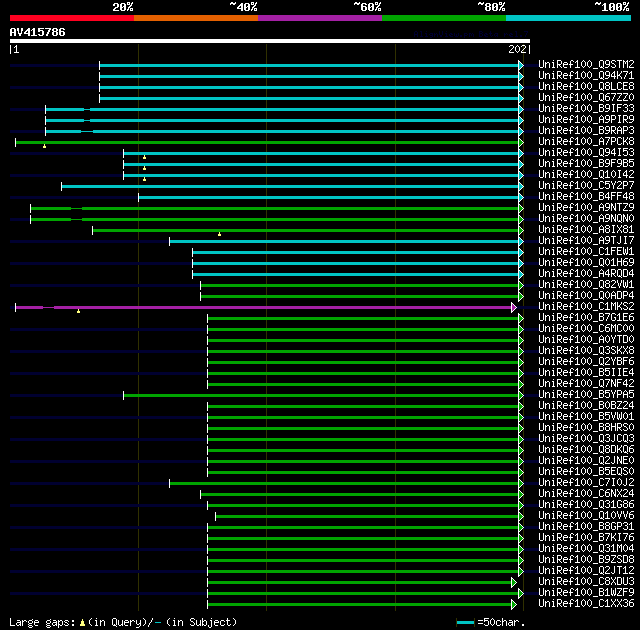Click UniRef100_A9NTZ9 label

586,208
